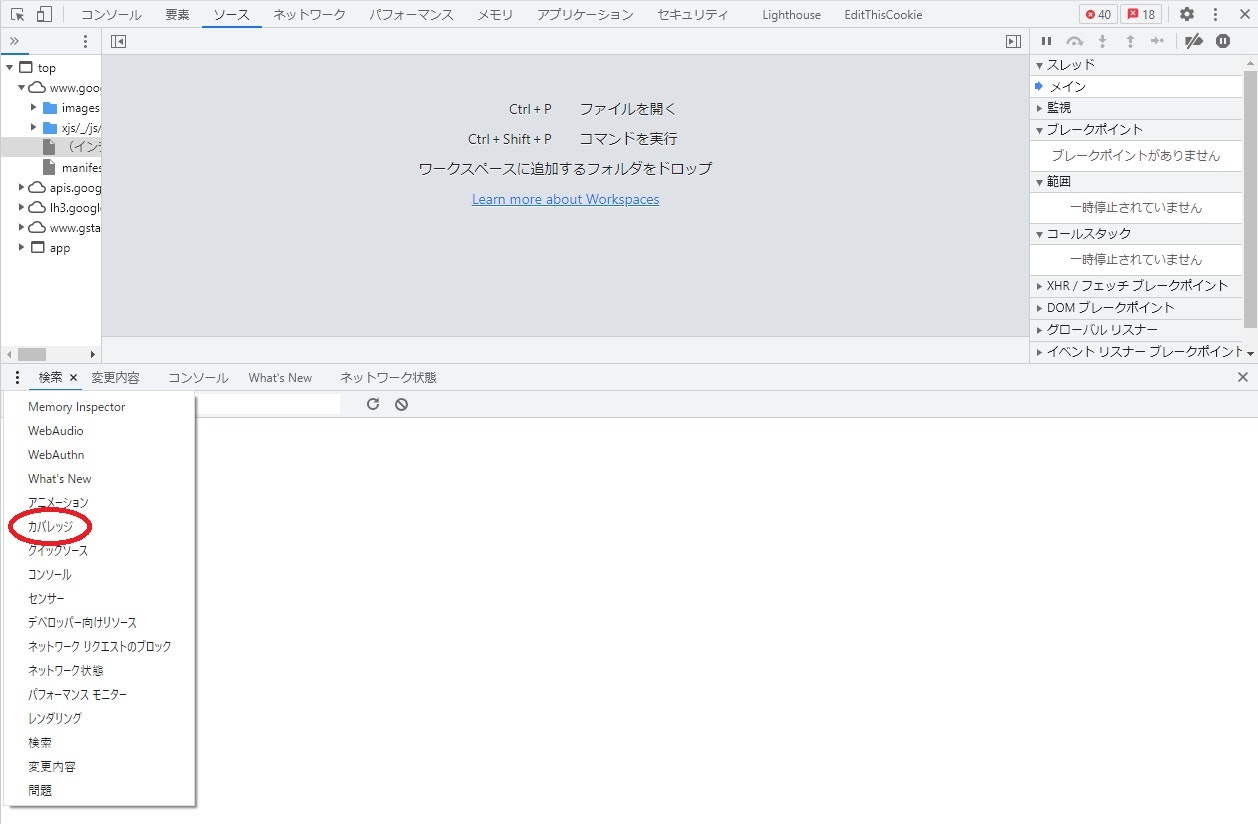The height and width of the screenshot is (824, 1258).
Task: Expand the www.gsta domain node
Action: click(x=22, y=227)
